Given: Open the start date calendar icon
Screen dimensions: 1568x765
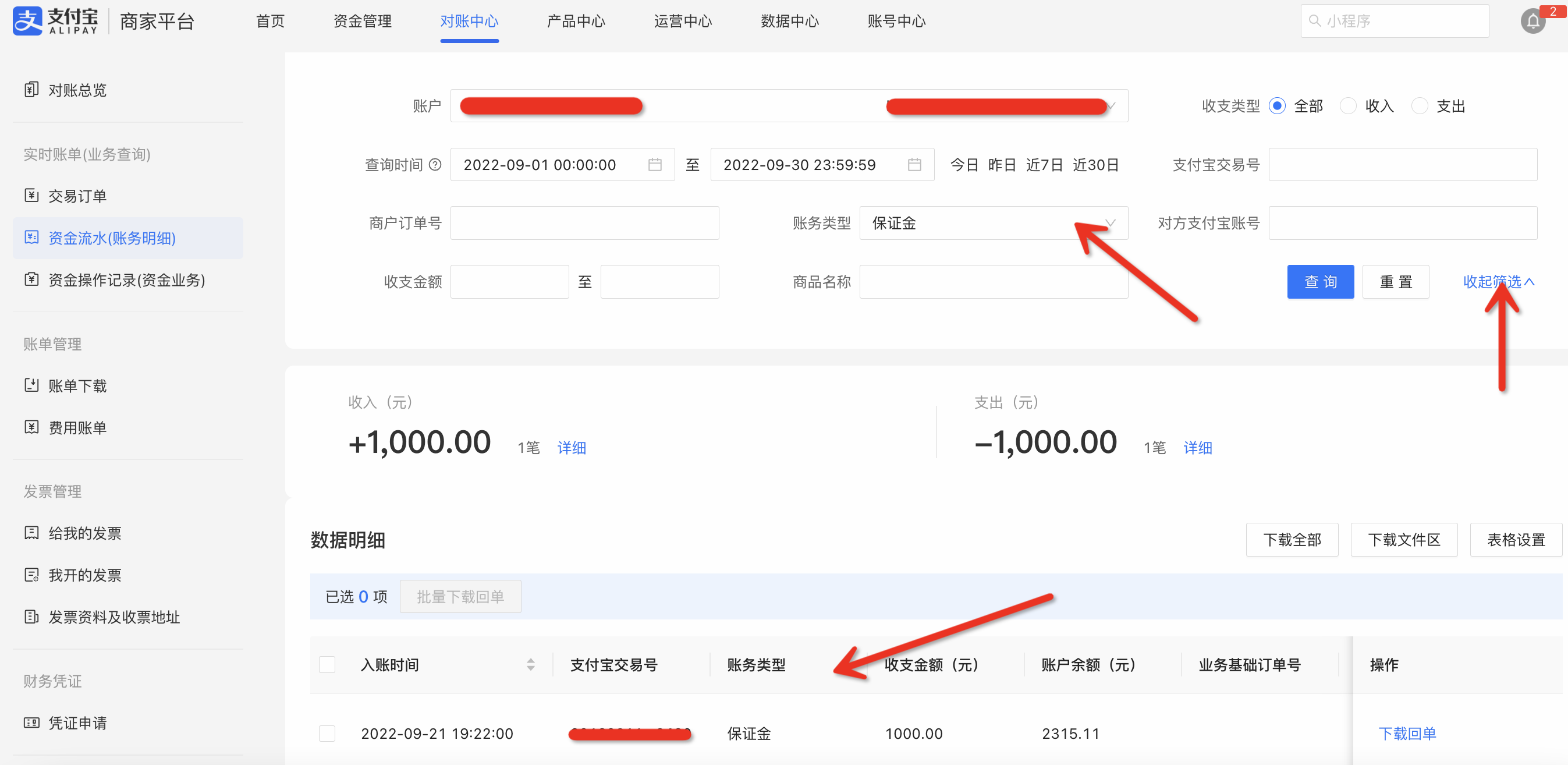Looking at the screenshot, I should click(x=654, y=164).
